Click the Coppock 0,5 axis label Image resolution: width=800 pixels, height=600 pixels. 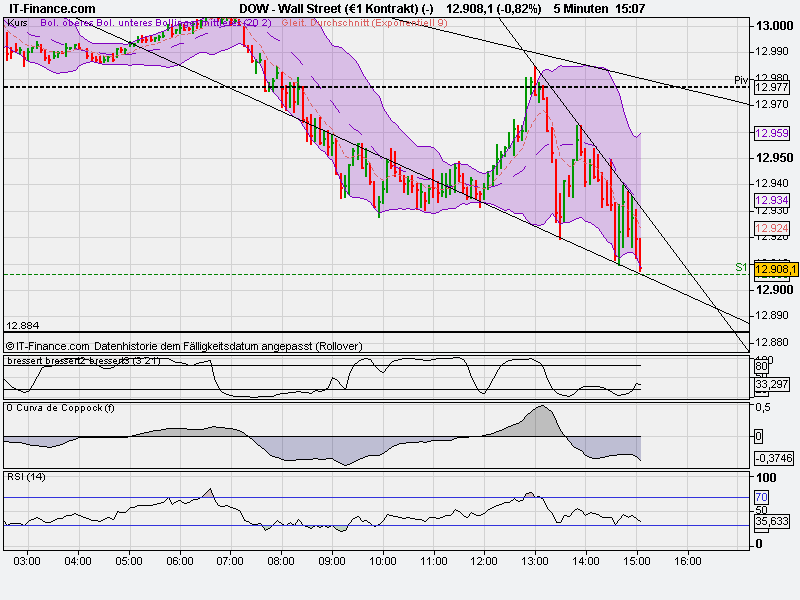tap(763, 407)
